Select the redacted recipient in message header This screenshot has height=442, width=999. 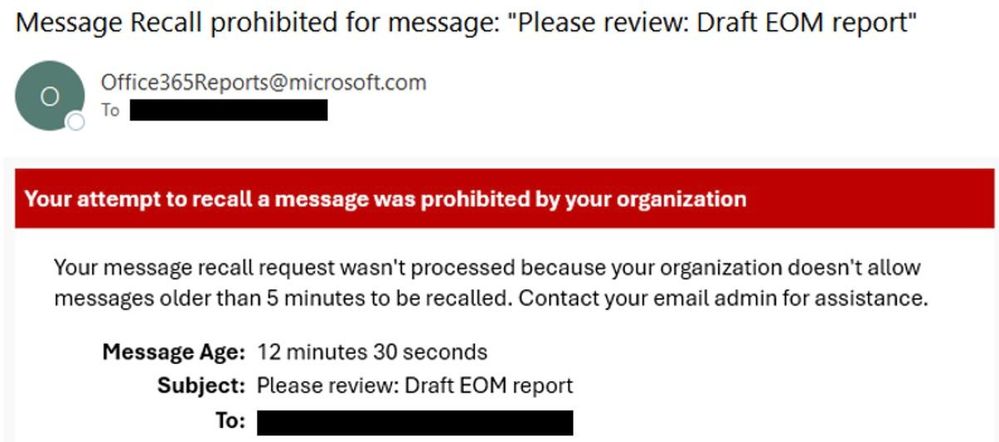point(229,110)
